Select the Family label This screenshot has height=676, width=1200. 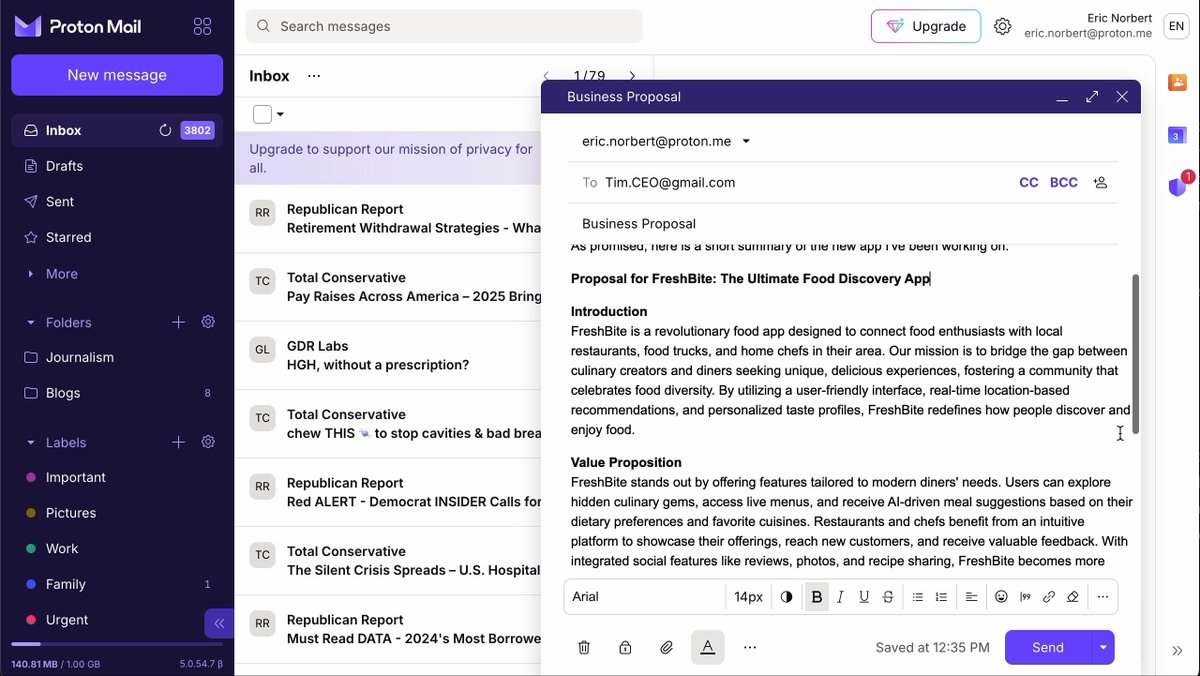coord(117,584)
